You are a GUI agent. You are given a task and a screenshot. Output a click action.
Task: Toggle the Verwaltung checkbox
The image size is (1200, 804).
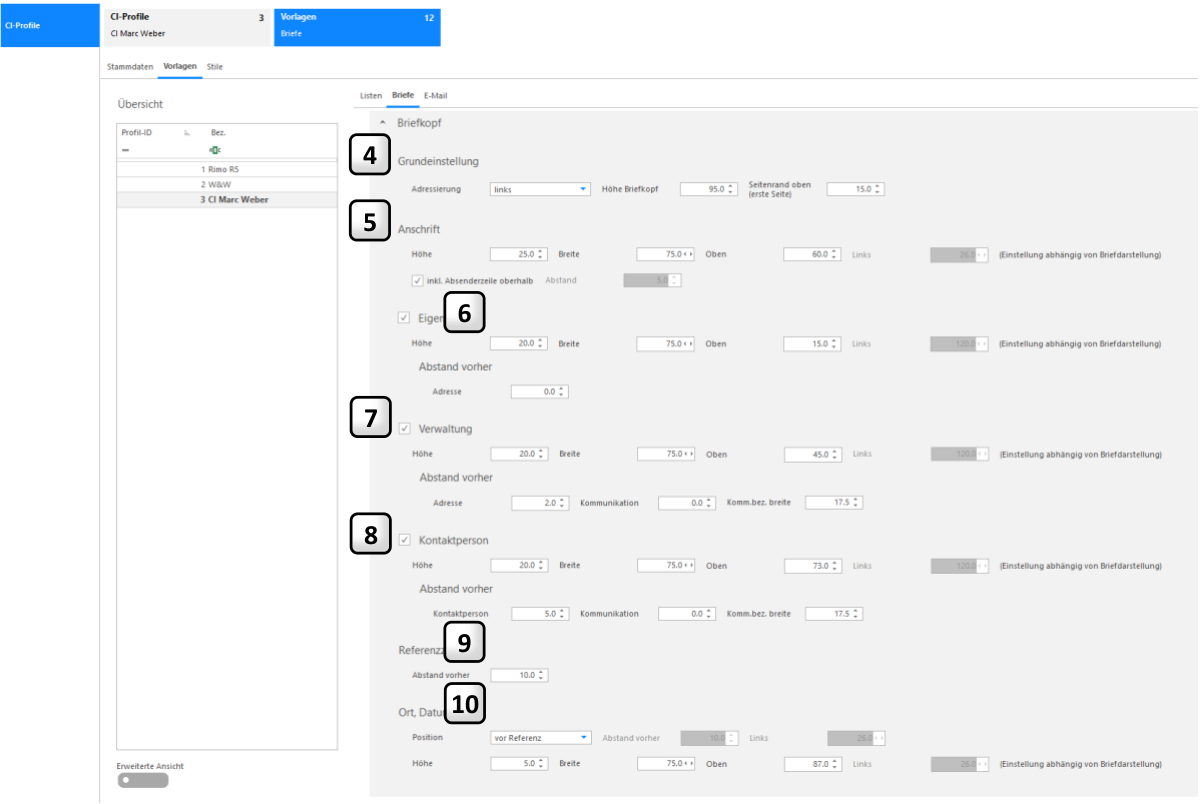pyautogui.click(x=405, y=429)
